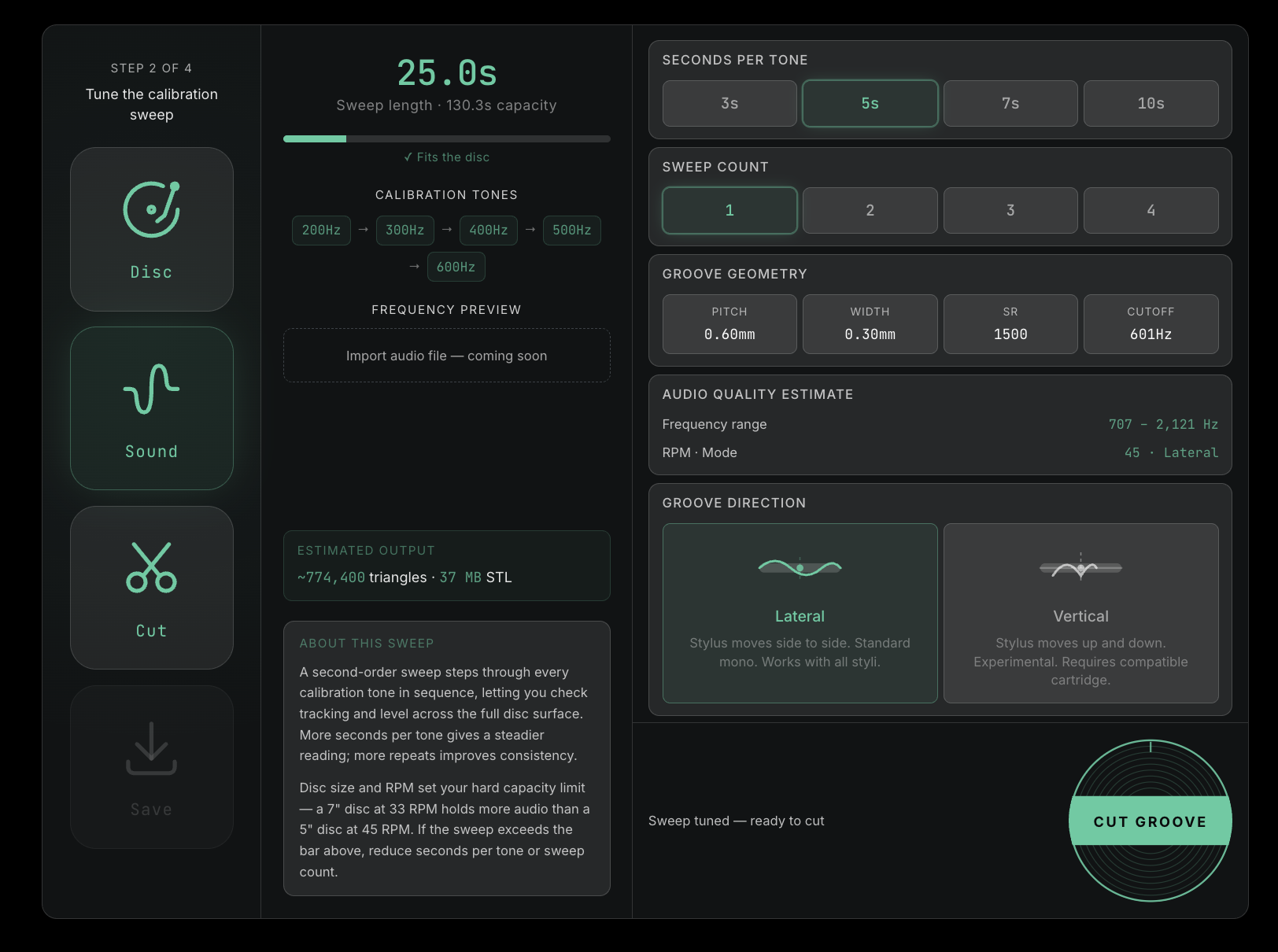Set seconds per tone to 7s
The width and height of the screenshot is (1278, 952).
point(1010,103)
